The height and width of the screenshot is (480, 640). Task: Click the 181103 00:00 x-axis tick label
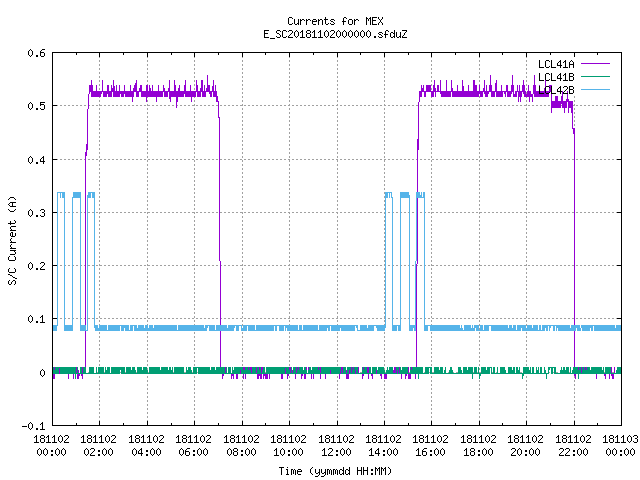(x=620, y=446)
